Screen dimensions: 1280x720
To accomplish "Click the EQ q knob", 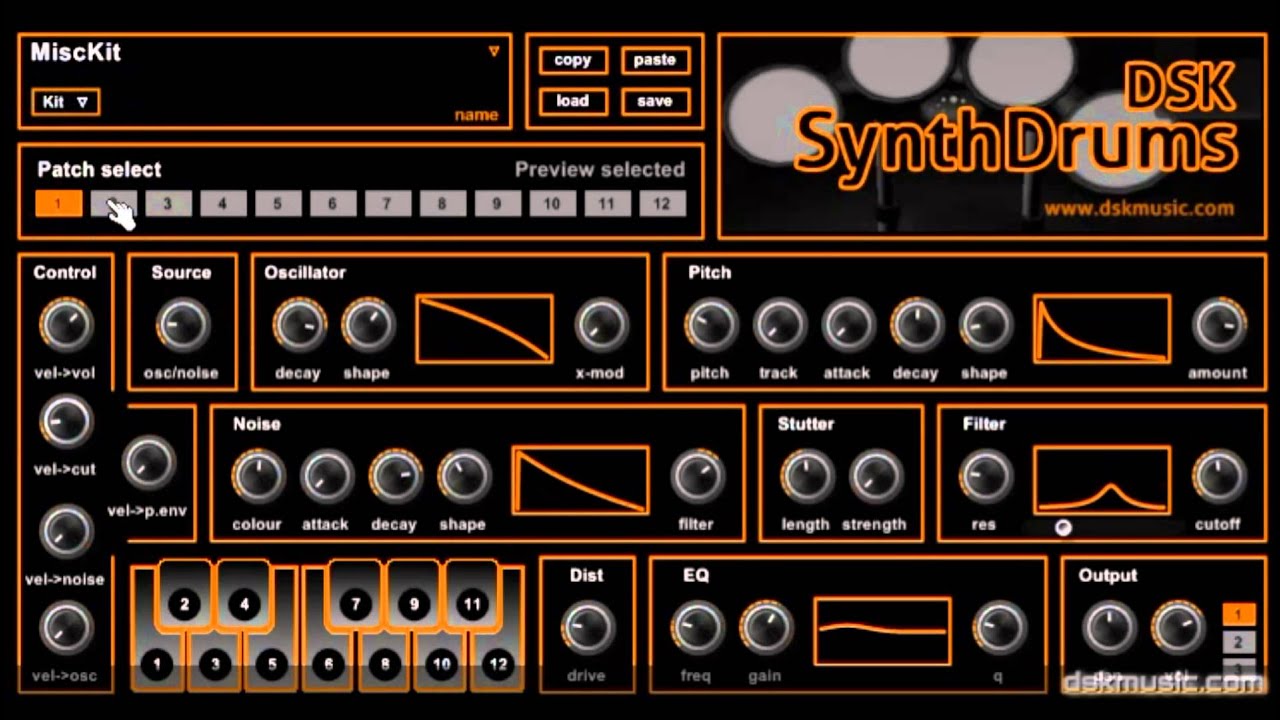I will click(x=999, y=628).
